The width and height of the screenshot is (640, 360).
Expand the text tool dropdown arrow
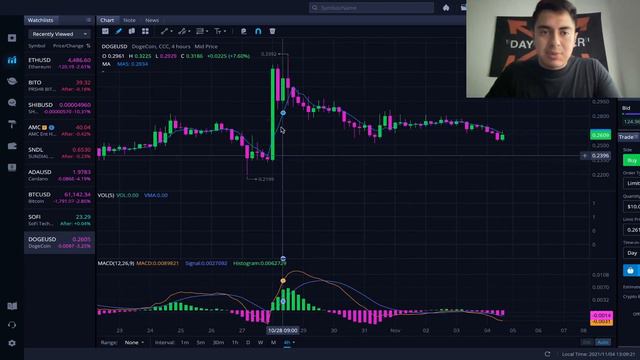point(225,31)
